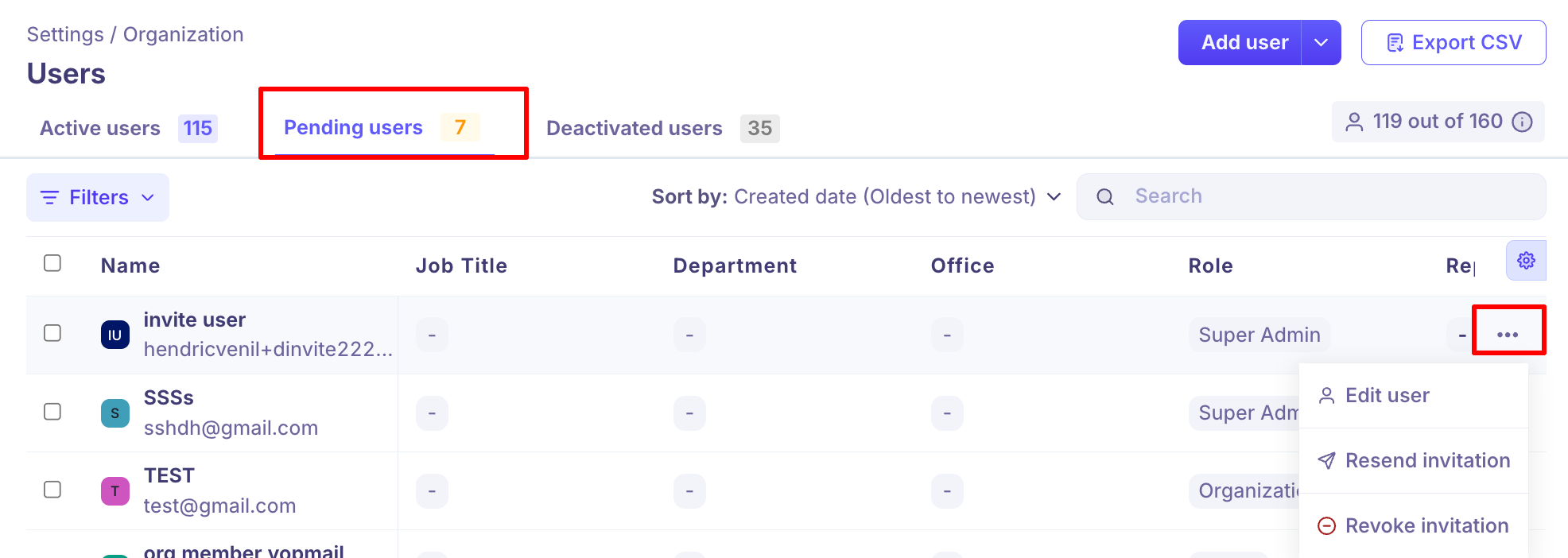Click the Add user button
The width and height of the screenshot is (1568, 558).
coord(1244,43)
